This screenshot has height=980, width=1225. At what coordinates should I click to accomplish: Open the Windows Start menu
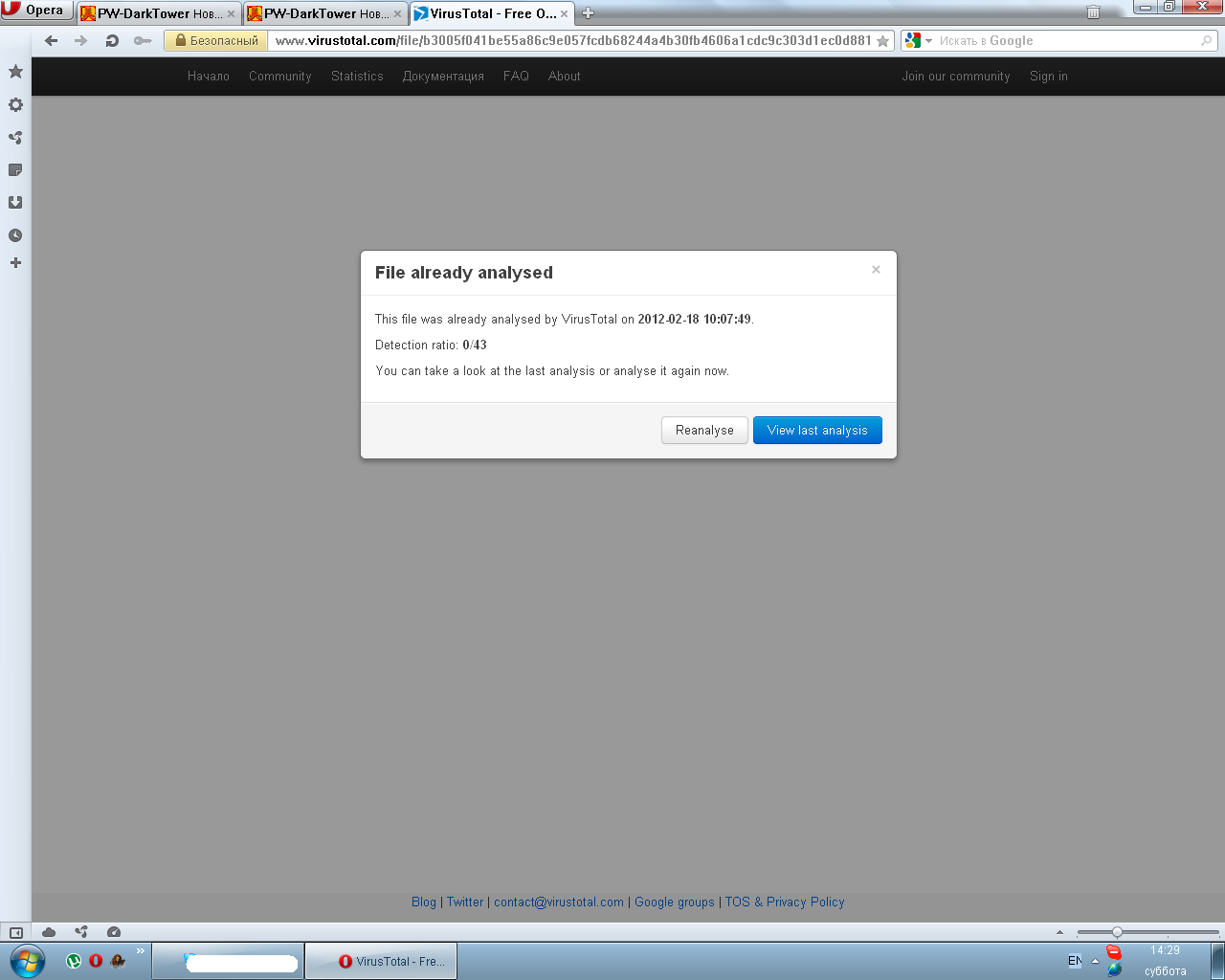tap(27, 961)
